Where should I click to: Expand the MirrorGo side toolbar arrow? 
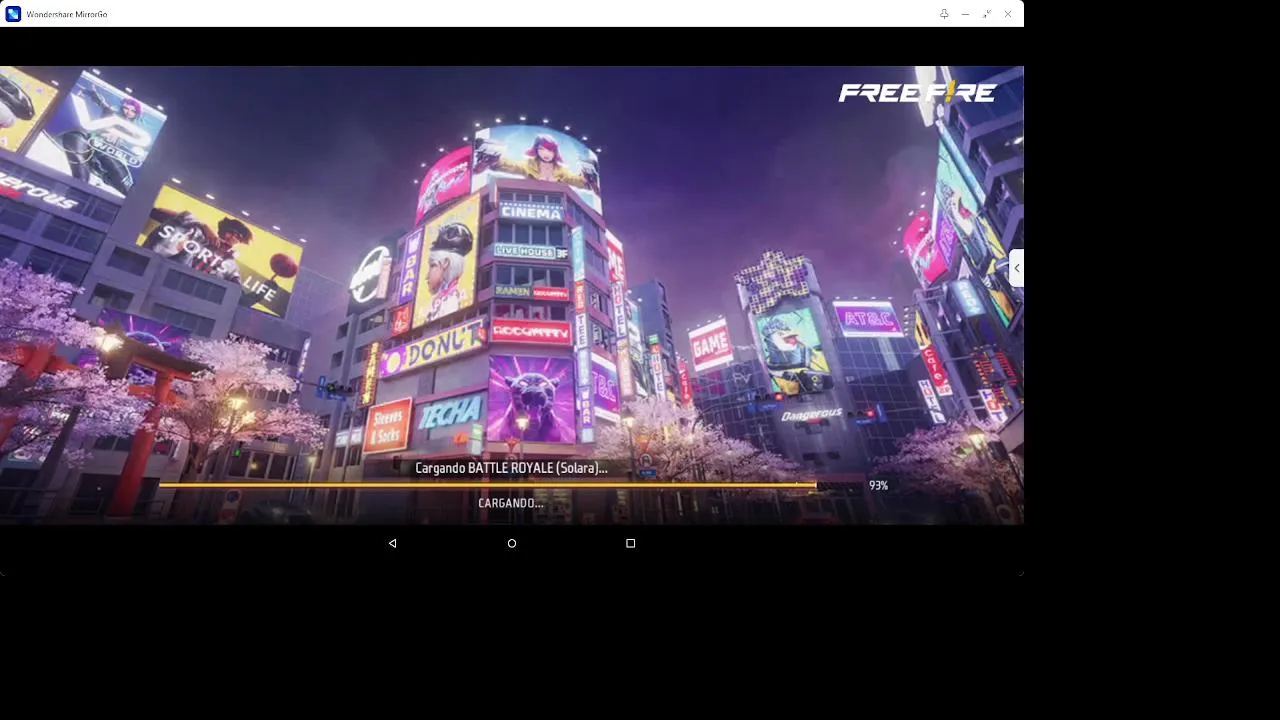[x=1017, y=268]
